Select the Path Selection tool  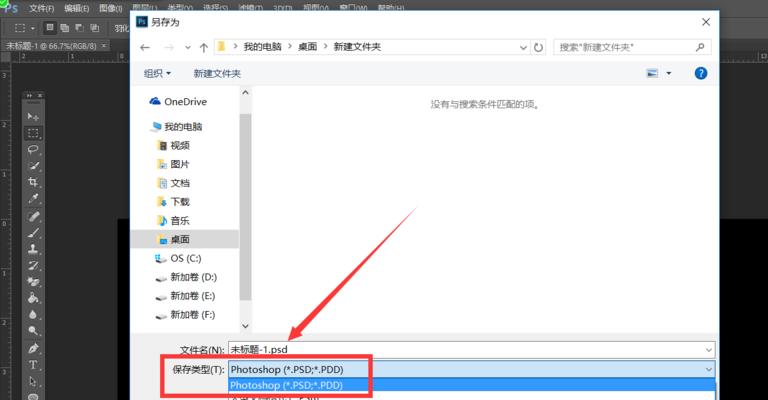pos(33,381)
